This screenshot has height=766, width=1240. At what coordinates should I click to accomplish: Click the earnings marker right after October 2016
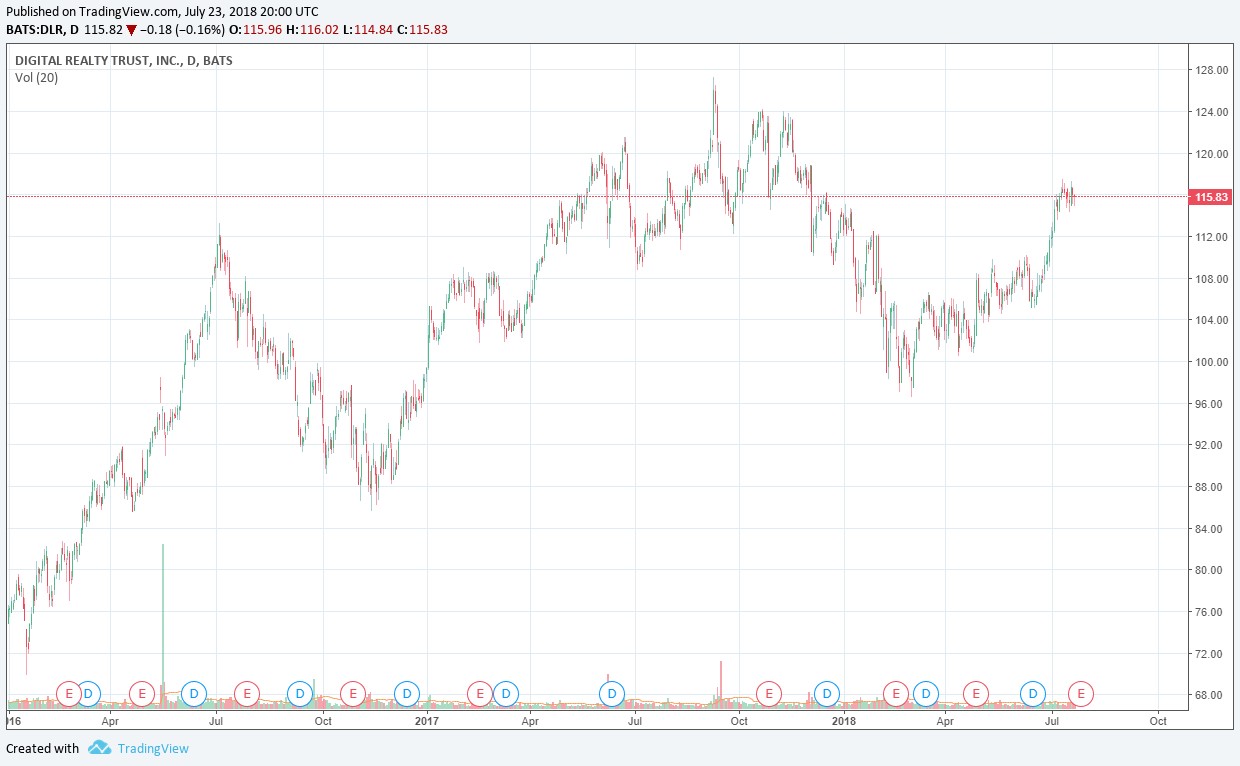click(x=352, y=693)
